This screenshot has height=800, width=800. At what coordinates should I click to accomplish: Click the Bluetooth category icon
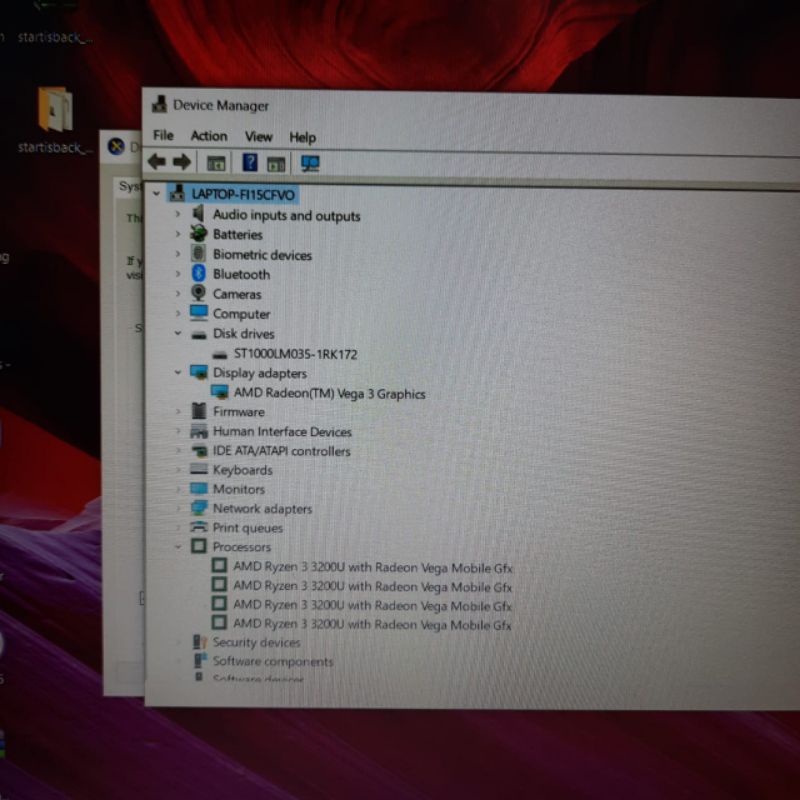click(x=198, y=274)
